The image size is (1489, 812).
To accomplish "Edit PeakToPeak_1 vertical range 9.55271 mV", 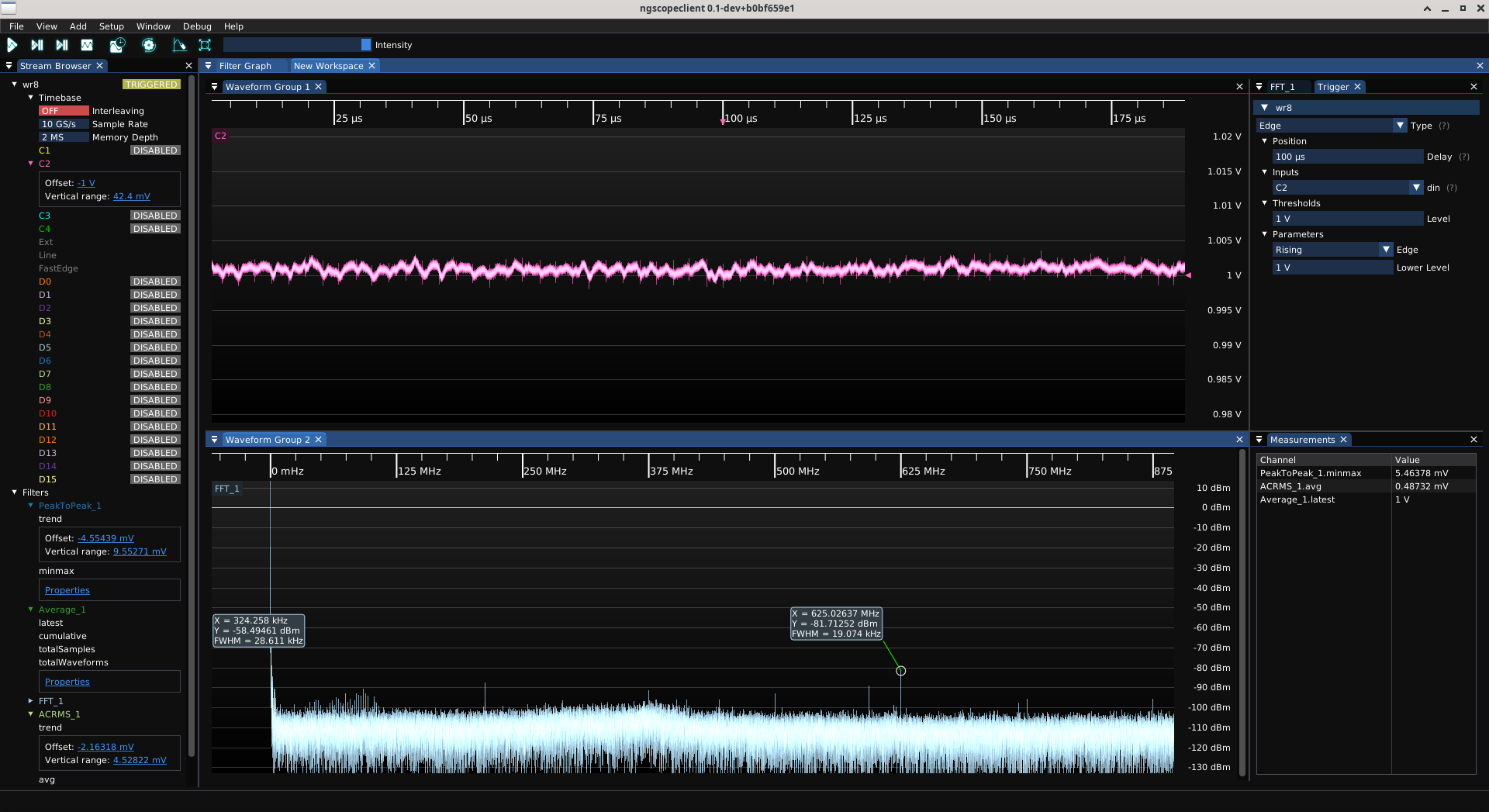I will coord(140,551).
